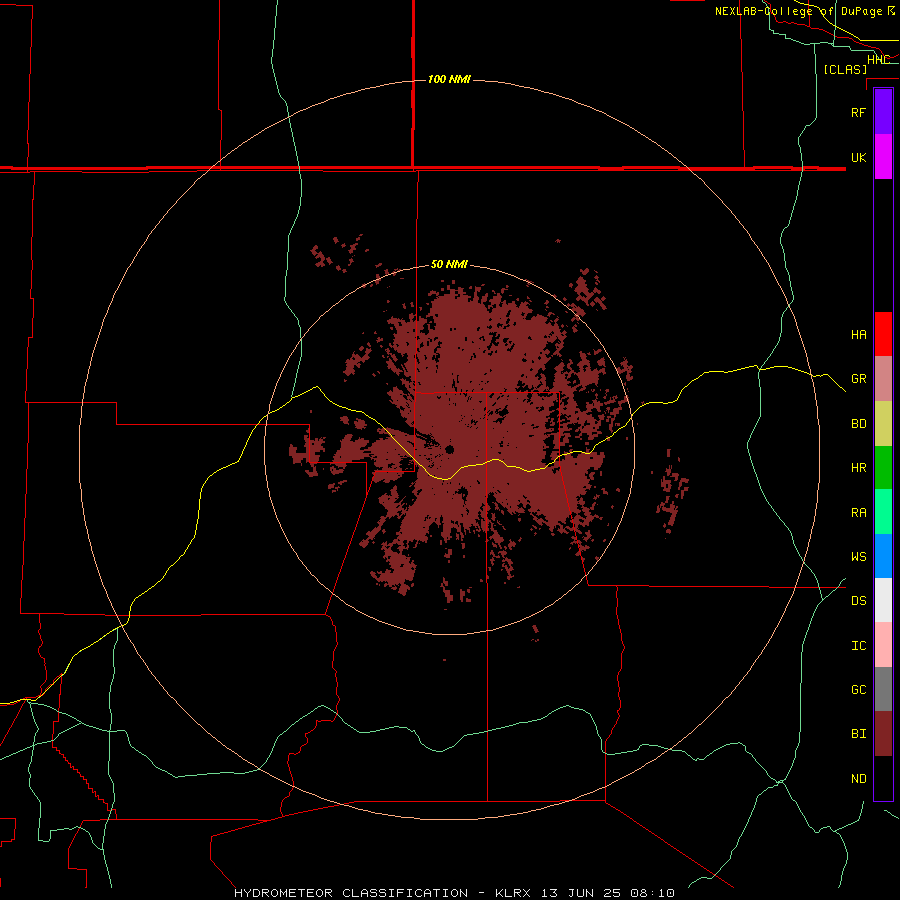Click the UK legend label

point(858,157)
